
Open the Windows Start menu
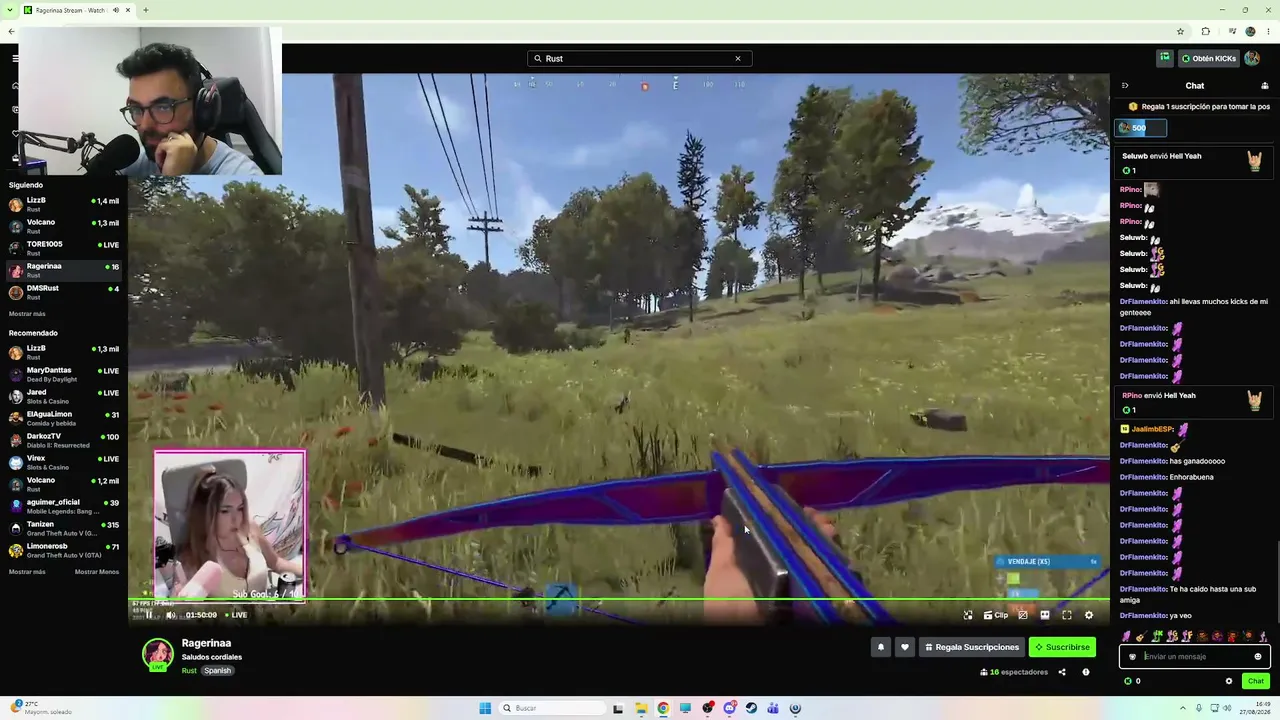pos(485,708)
